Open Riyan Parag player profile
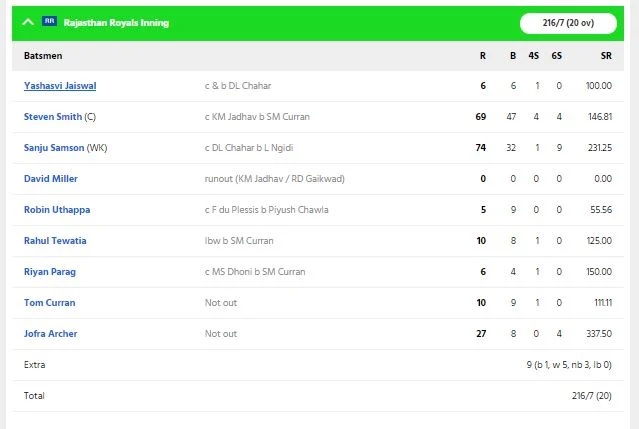 click(x=50, y=272)
